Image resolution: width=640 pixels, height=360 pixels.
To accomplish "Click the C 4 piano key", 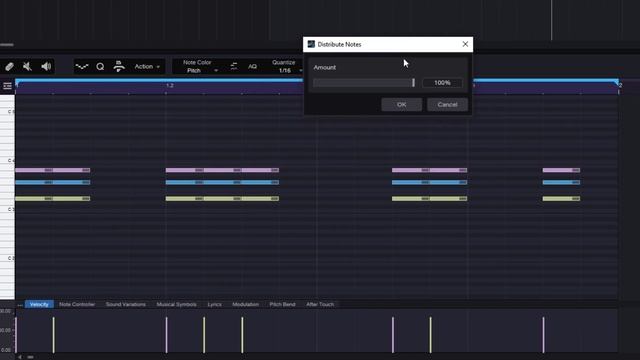I will pos(7,160).
